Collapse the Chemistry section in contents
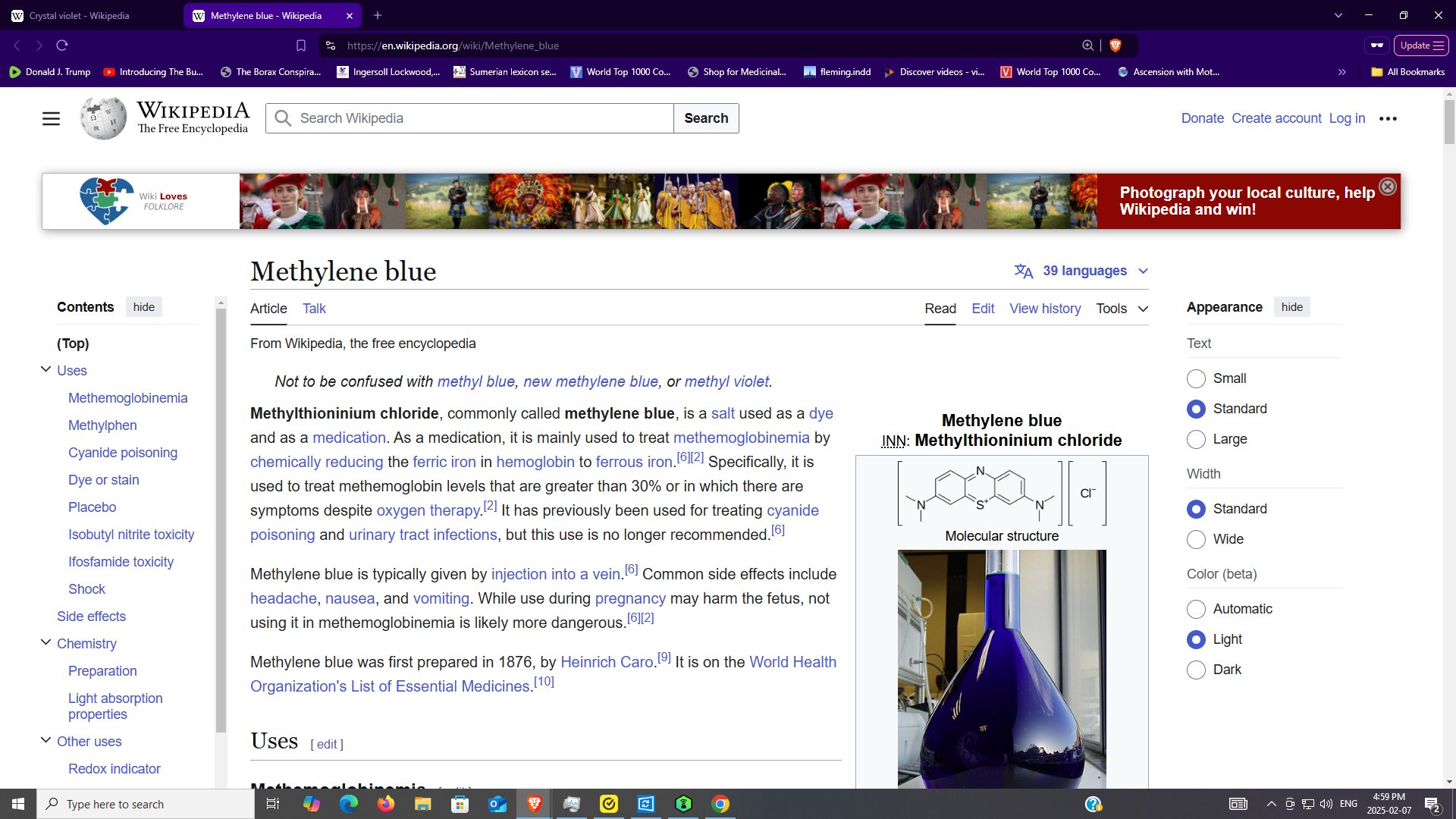1456x819 pixels. [45, 642]
